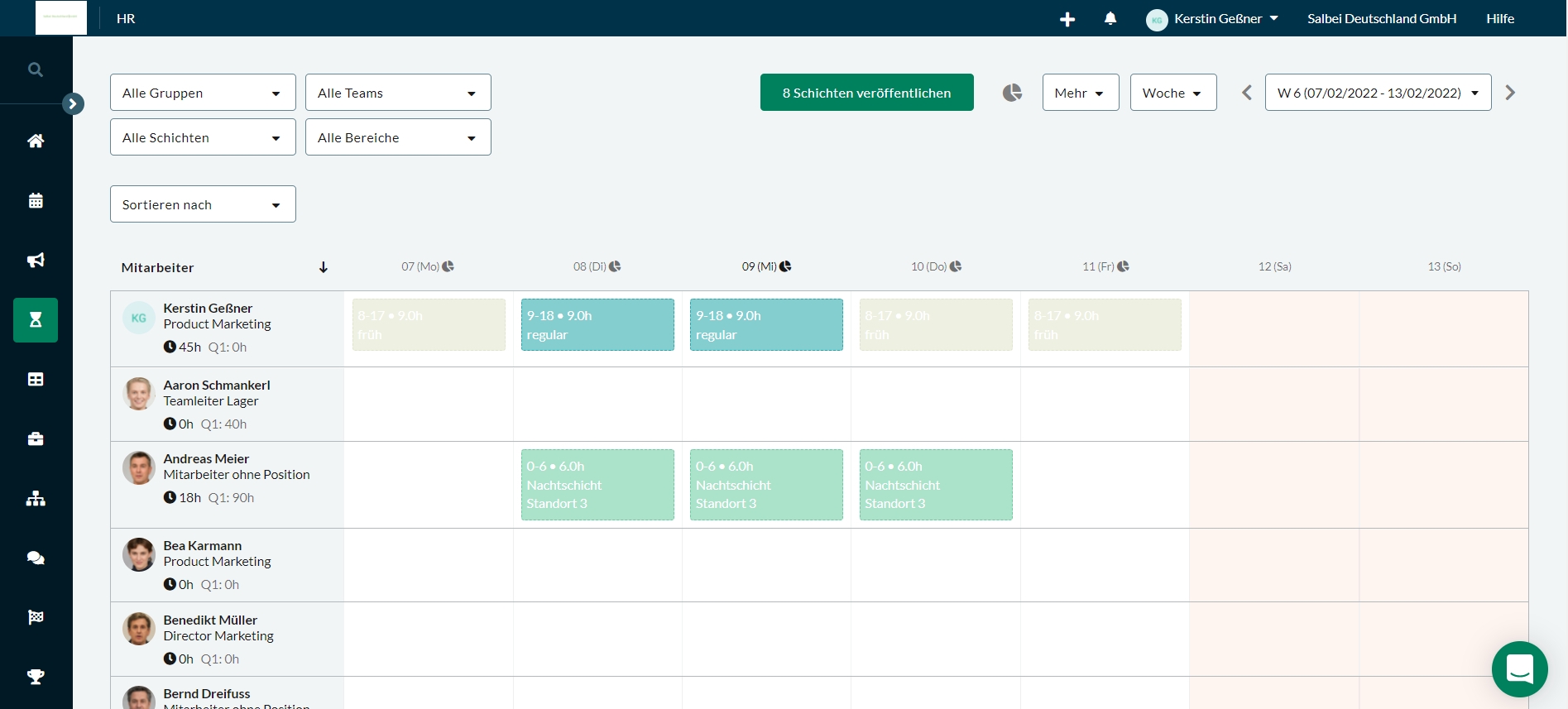Open the Alle Teams dropdown
The image size is (1568, 709).
(398, 93)
